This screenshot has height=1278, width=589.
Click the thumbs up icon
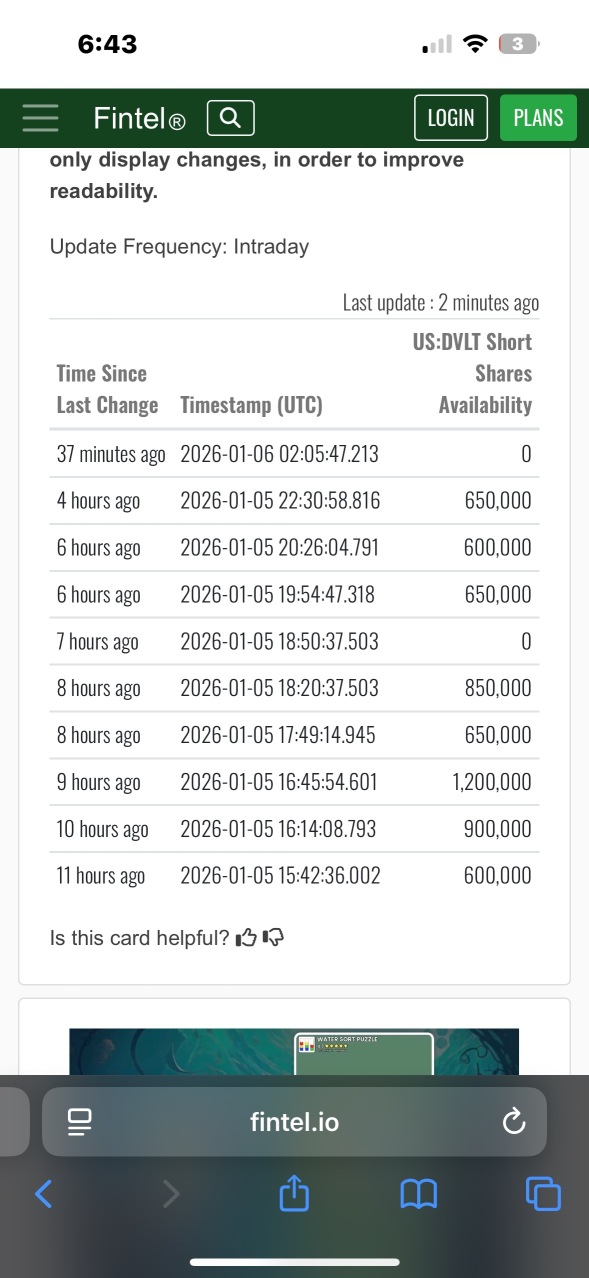click(x=245, y=938)
